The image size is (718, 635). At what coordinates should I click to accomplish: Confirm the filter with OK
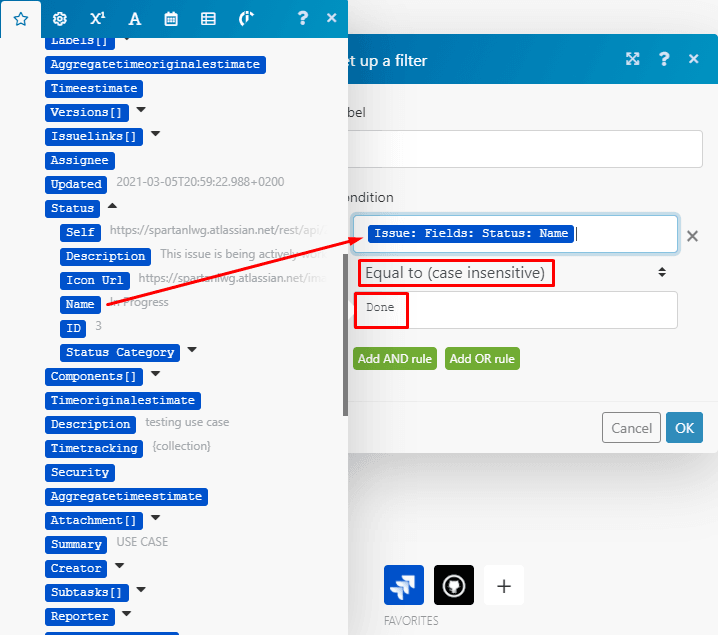pyautogui.click(x=684, y=428)
